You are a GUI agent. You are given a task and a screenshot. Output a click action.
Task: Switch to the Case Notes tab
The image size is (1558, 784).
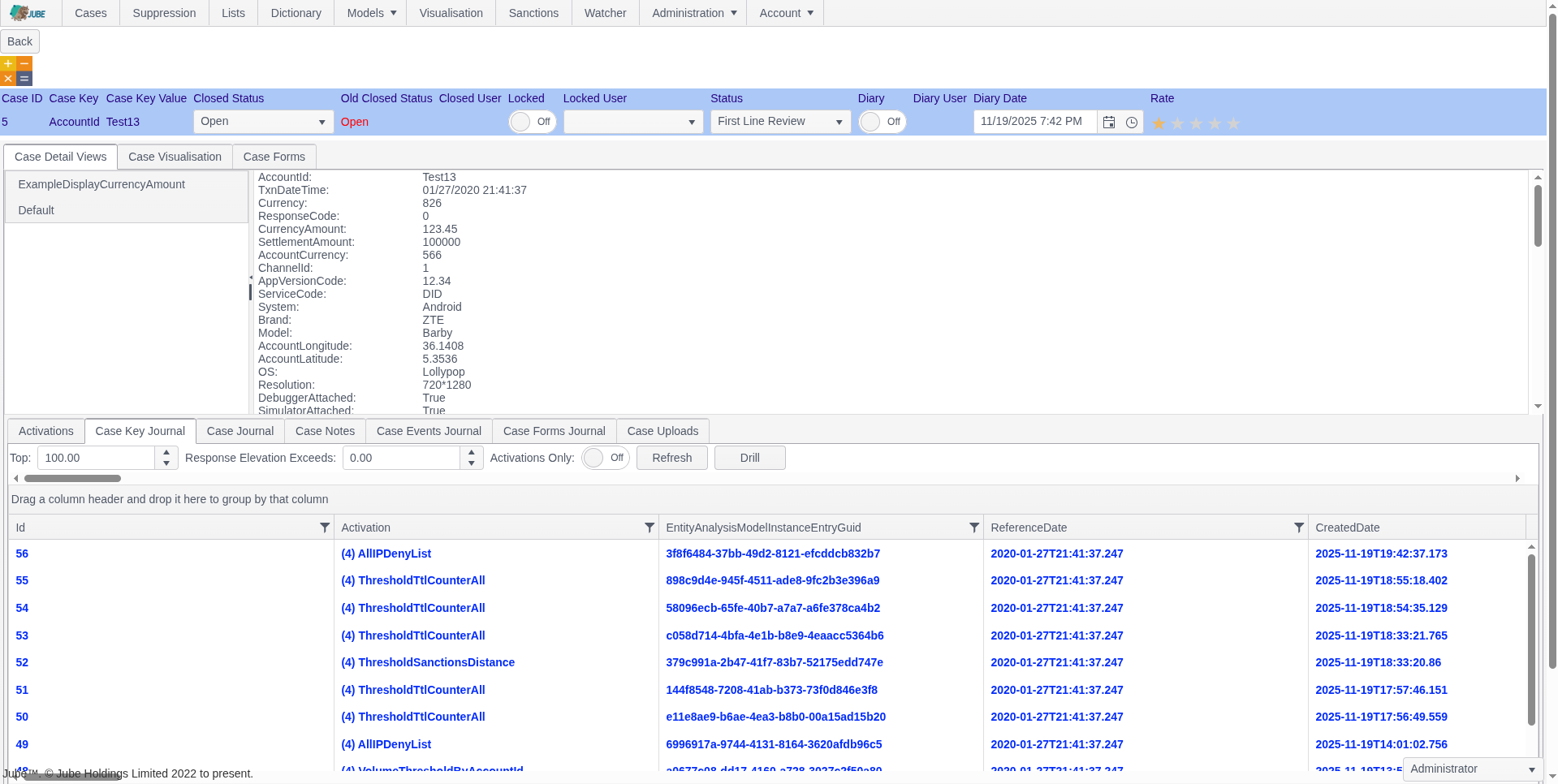pyautogui.click(x=325, y=431)
